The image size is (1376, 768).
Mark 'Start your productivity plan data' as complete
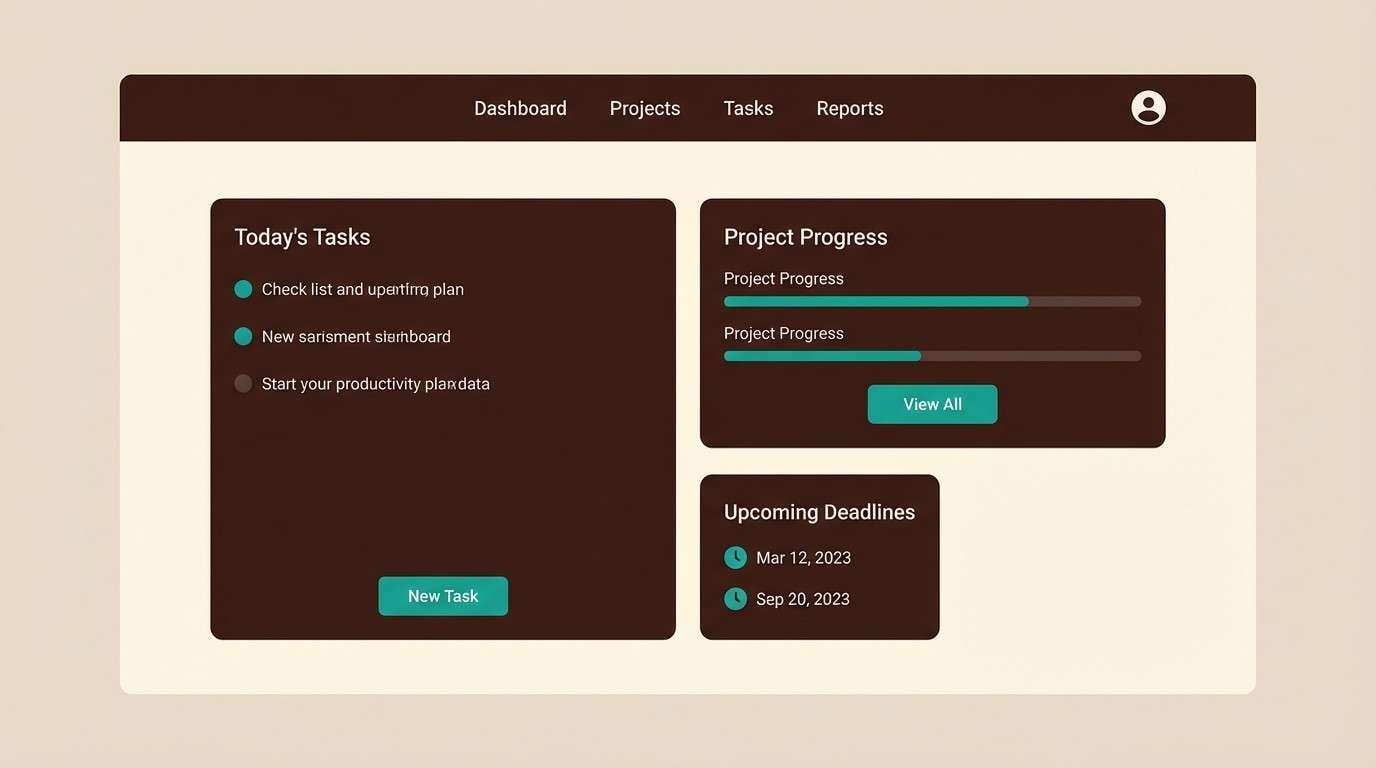click(243, 383)
